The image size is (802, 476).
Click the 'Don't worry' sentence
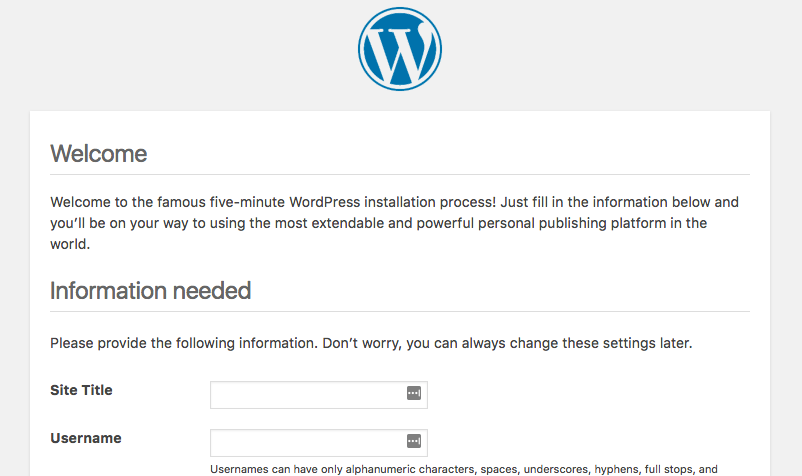(x=507, y=343)
